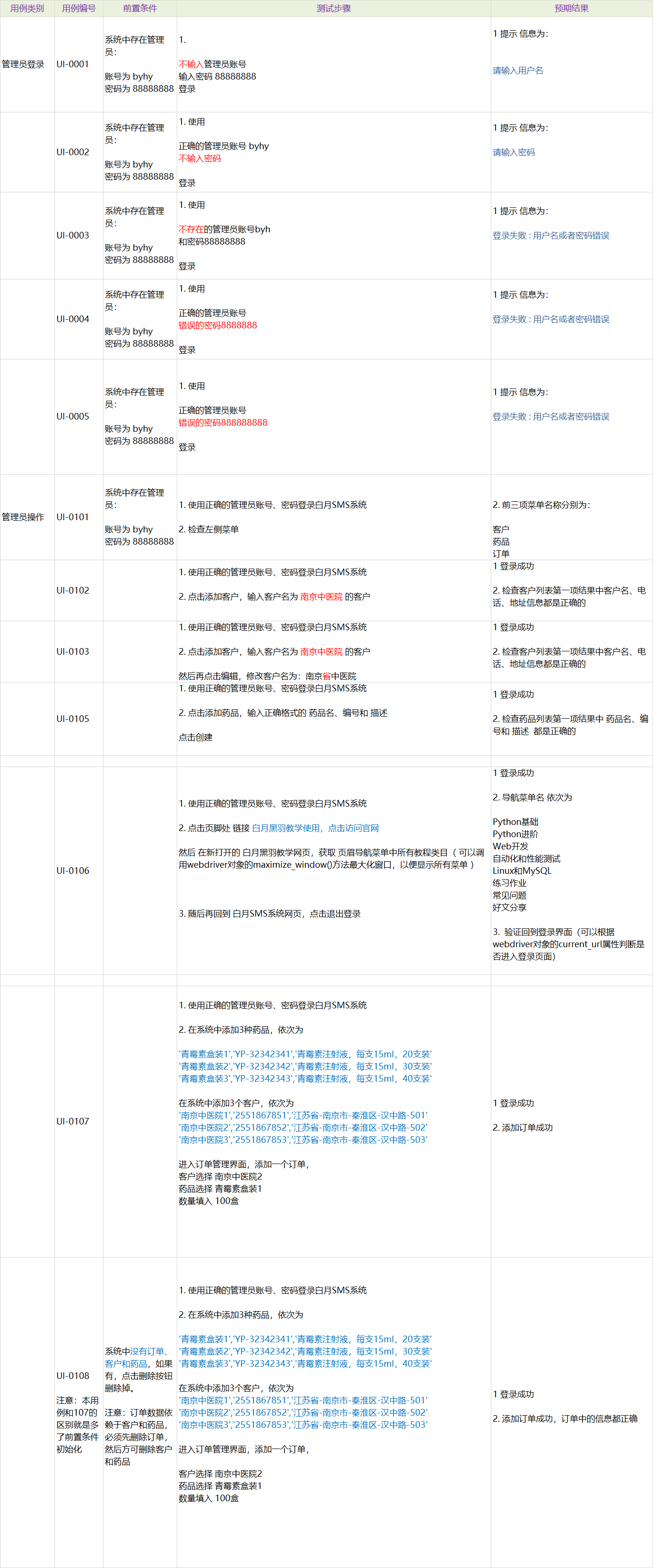This screenshot has height=1568, width=653.
Task: Select case number UI-0105
Action: click(72, 719)
